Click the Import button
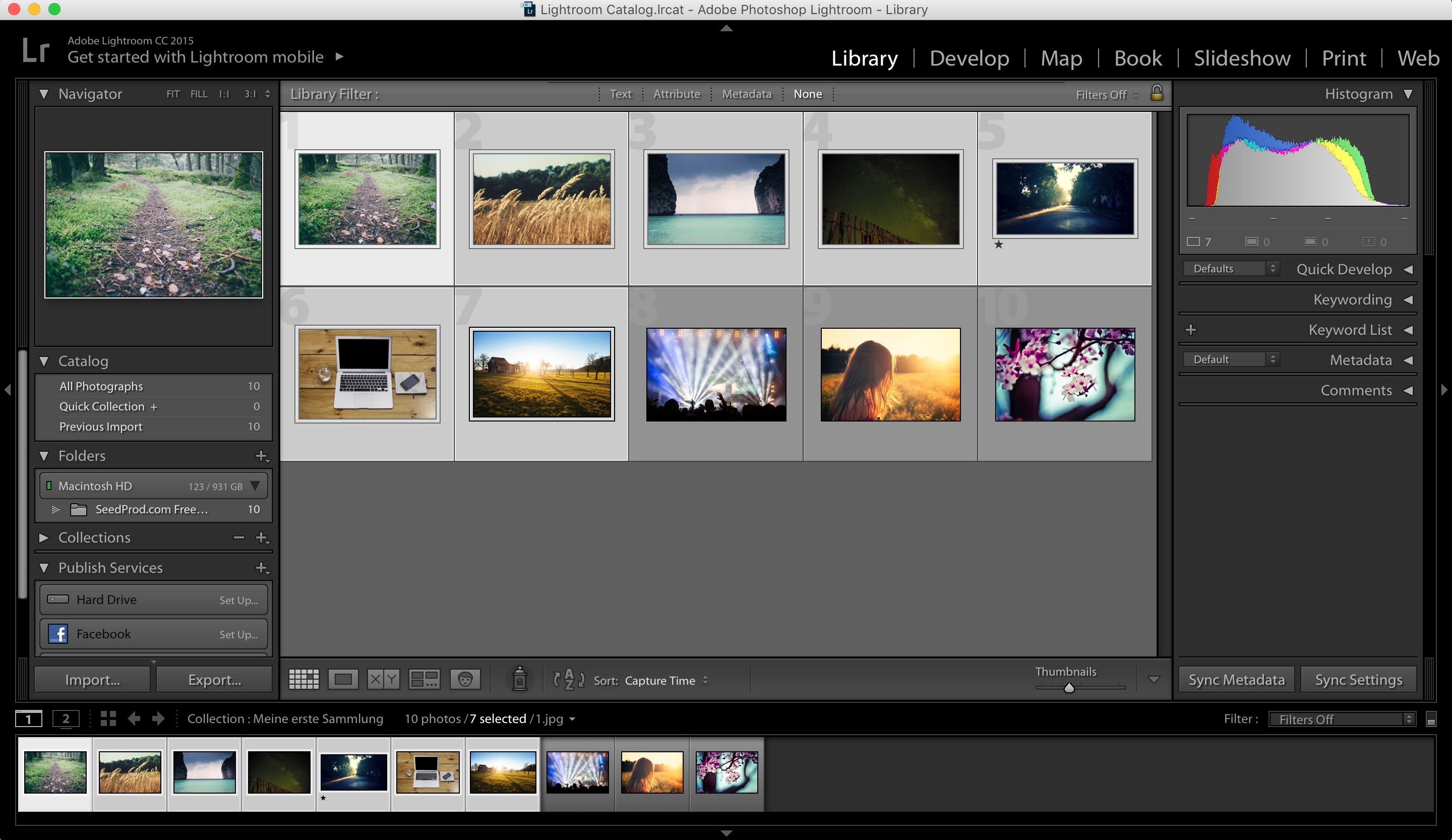 (x=93, y=678)
